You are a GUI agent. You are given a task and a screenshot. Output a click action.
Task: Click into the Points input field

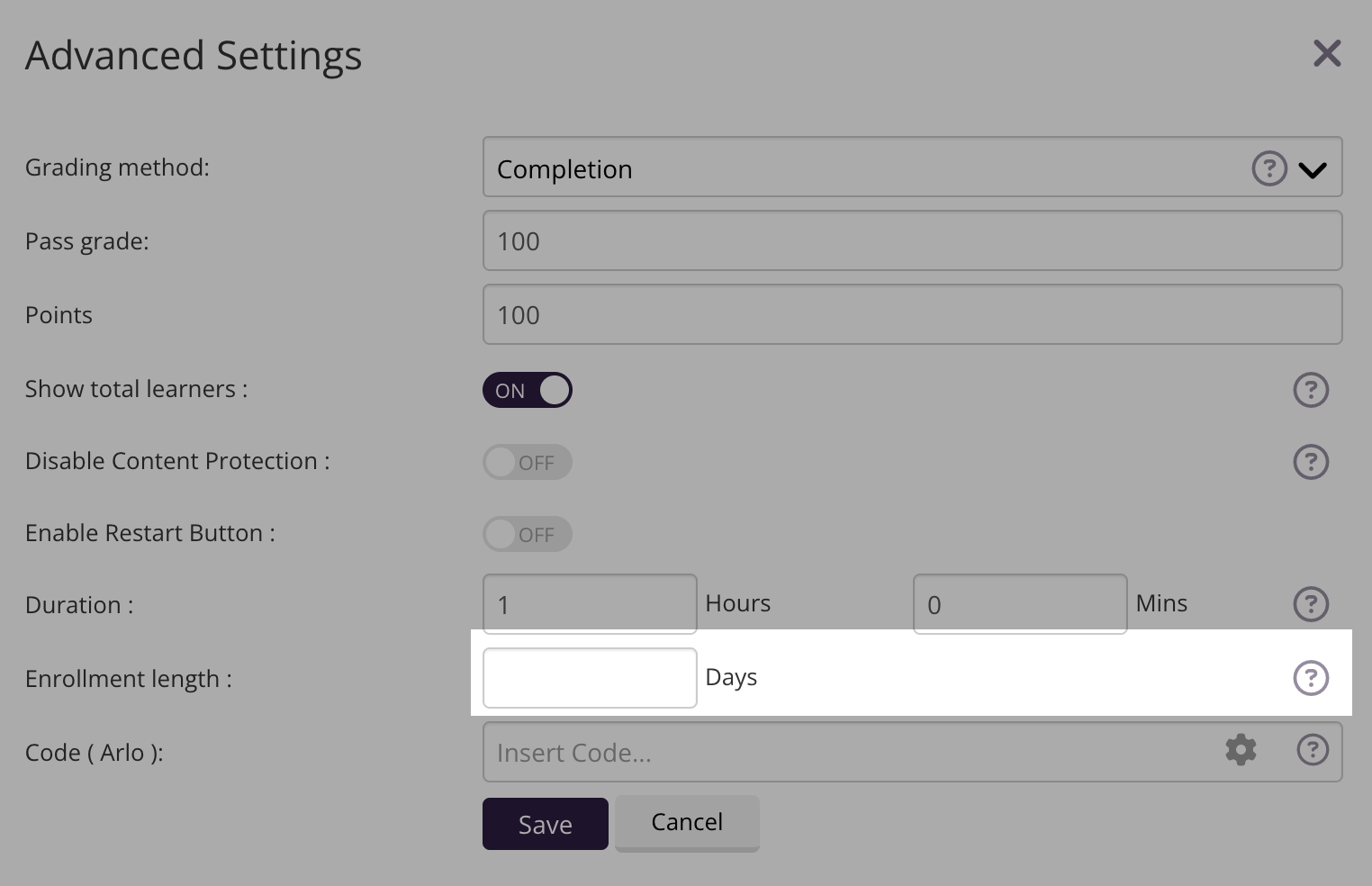pos(912,314)
